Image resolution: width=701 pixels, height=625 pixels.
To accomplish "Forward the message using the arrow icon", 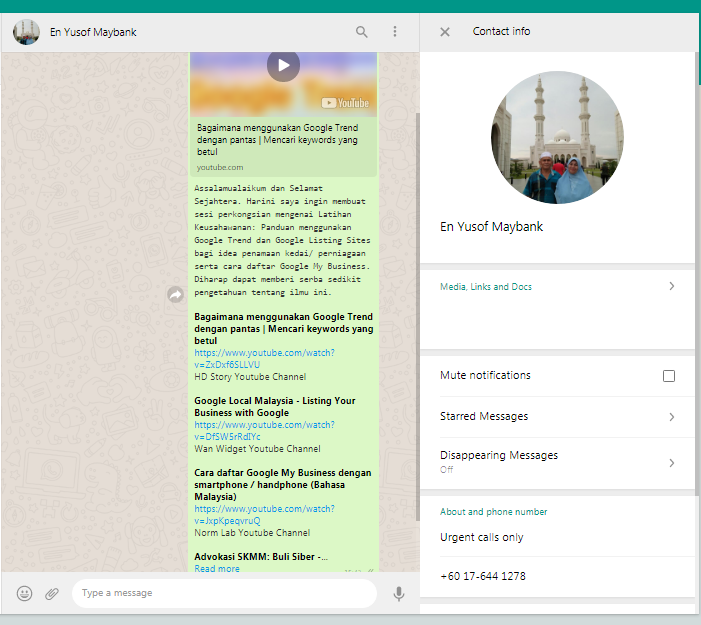I will [x=175, y=295].
